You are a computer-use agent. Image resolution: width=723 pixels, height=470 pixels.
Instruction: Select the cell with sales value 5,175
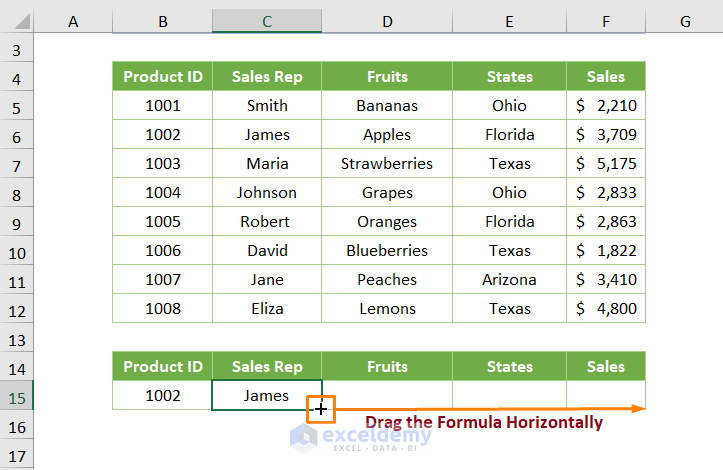pyautogui.click(x=606, y=164)
